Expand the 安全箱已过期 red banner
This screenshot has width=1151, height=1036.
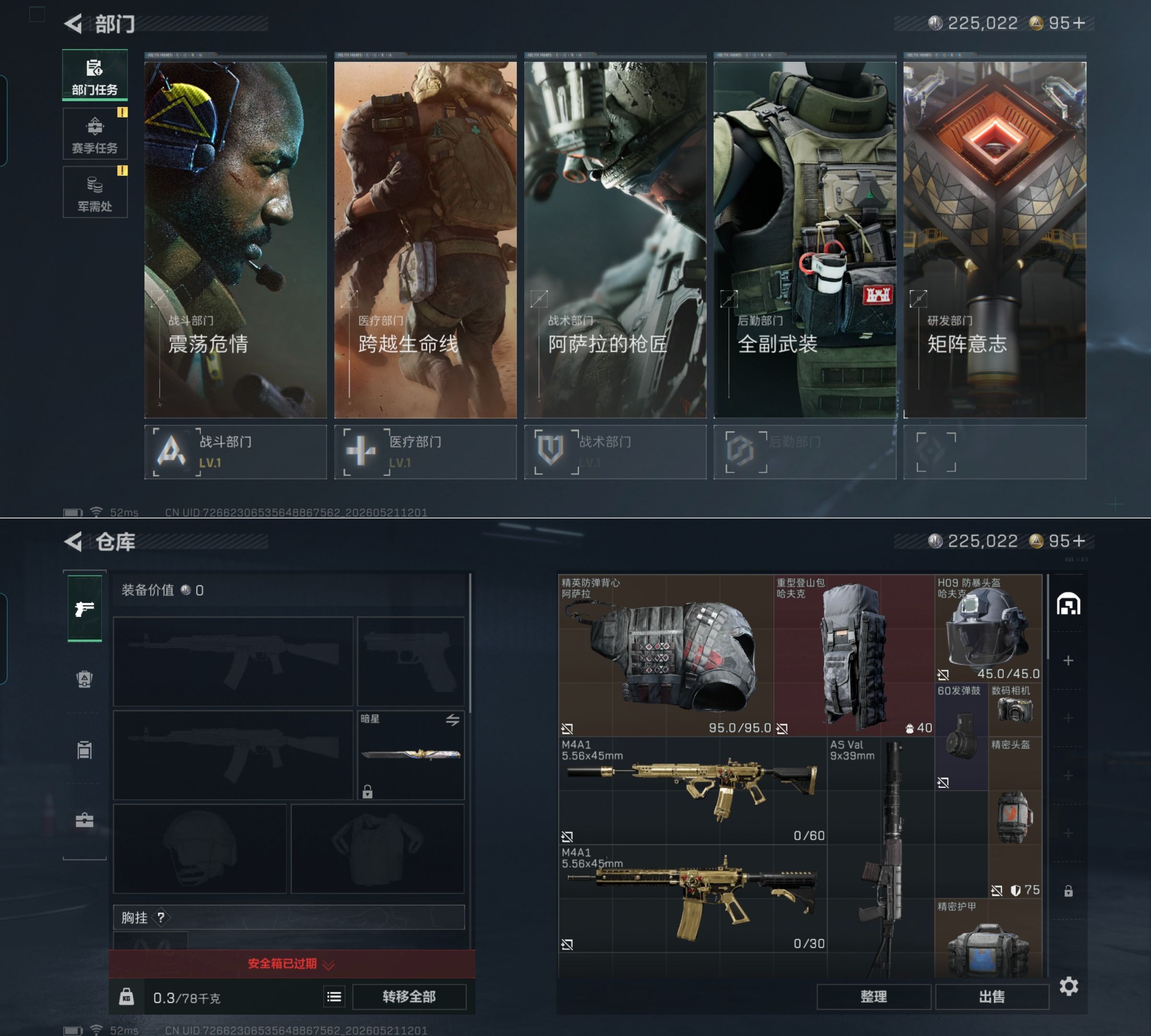[292, 964]
